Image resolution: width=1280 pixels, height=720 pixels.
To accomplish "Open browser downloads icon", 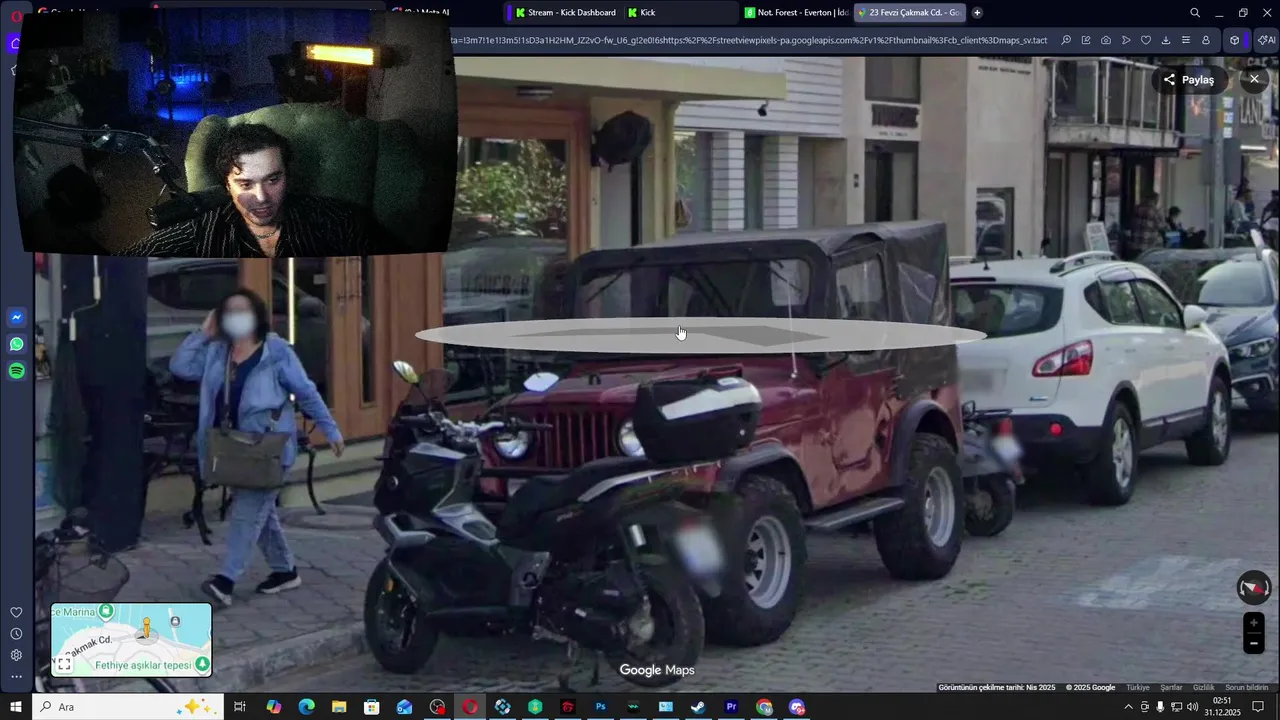I will pyautogui.click(x=1166, y=40).
